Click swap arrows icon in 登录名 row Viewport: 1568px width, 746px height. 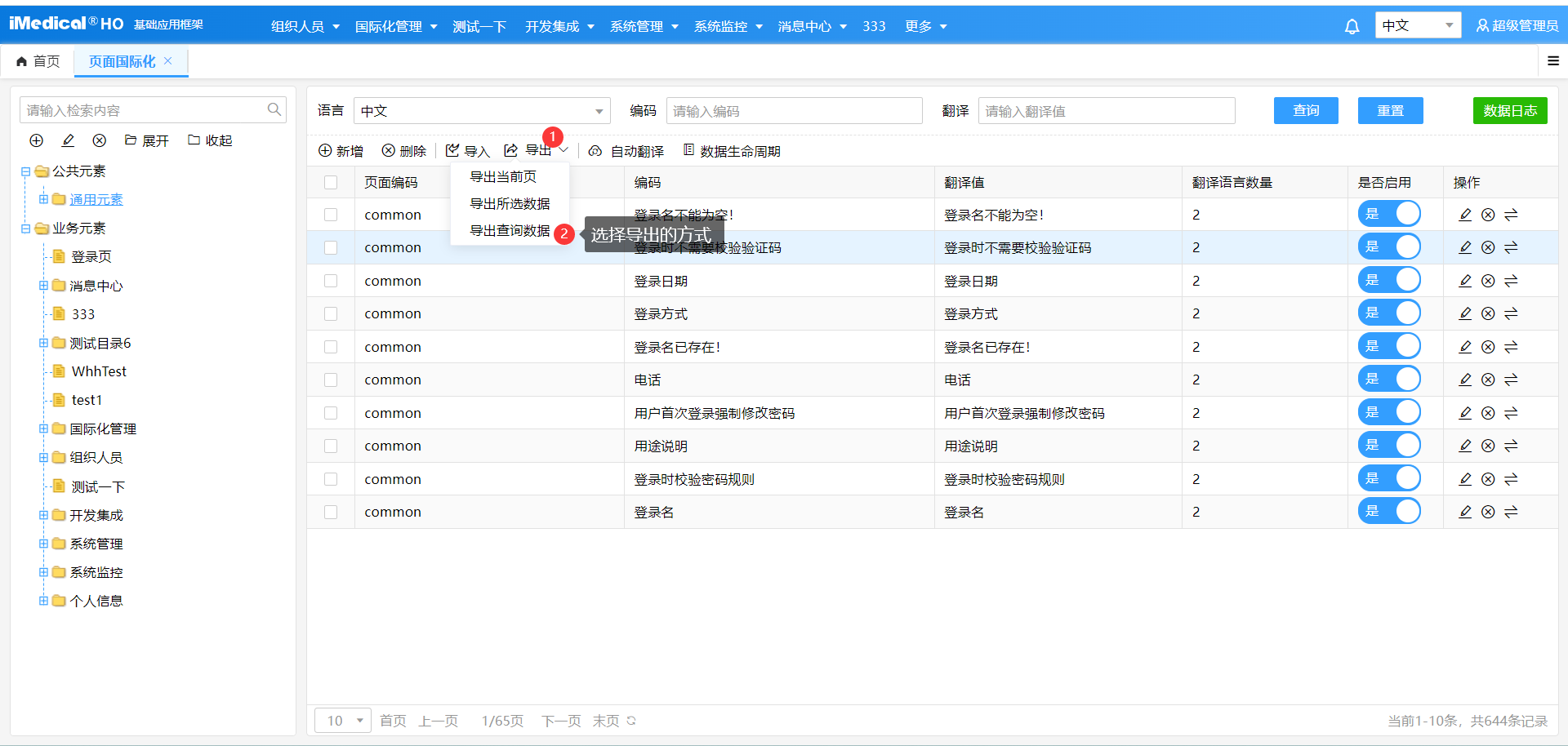coord(1511,512)
